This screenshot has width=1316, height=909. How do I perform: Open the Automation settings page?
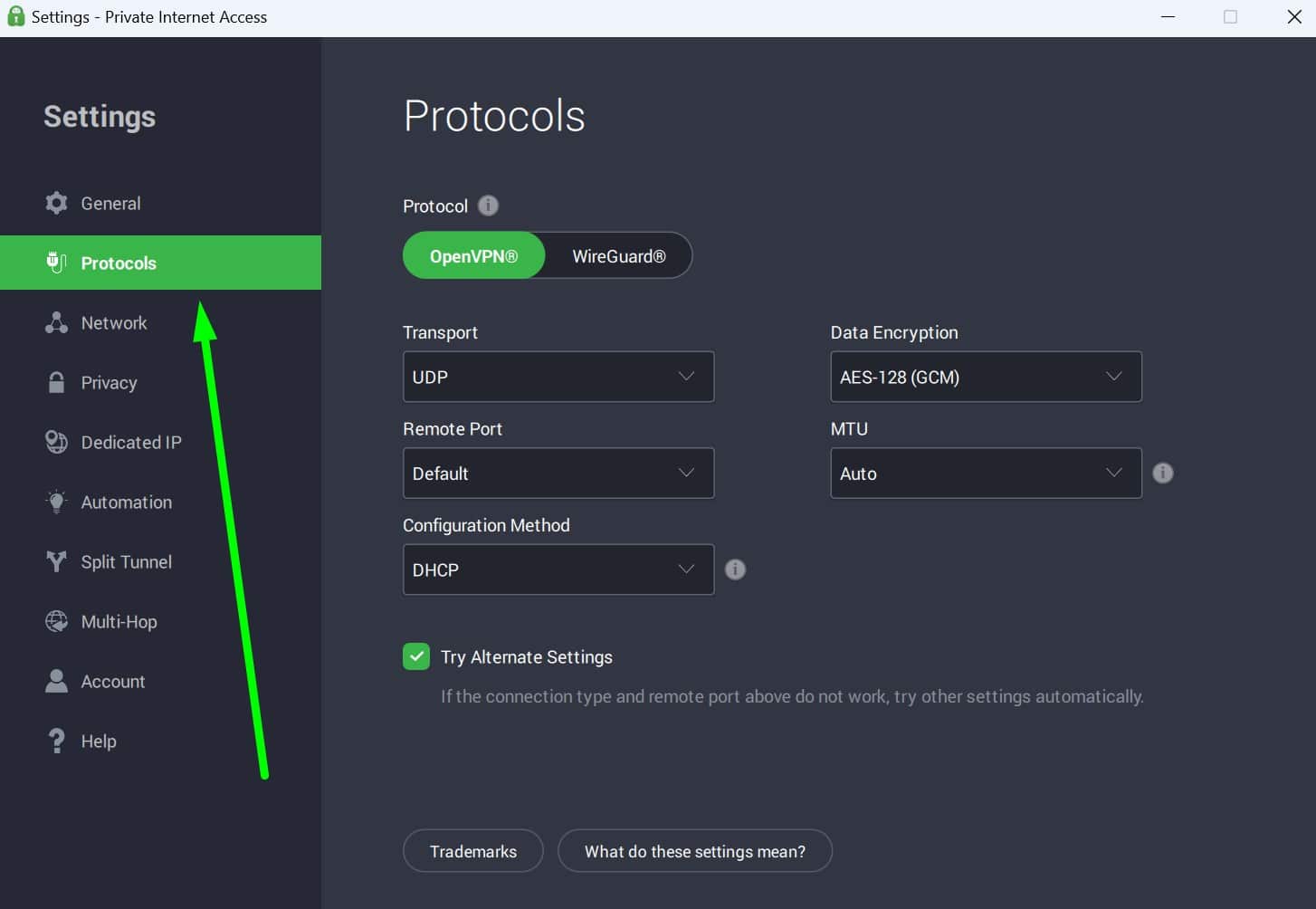coord(160,502)
